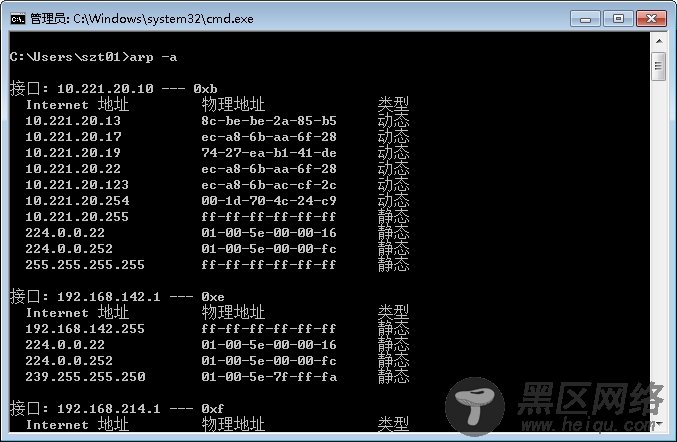Minimize the cmd.exe window
677x442 pixels.
point(585,19)
